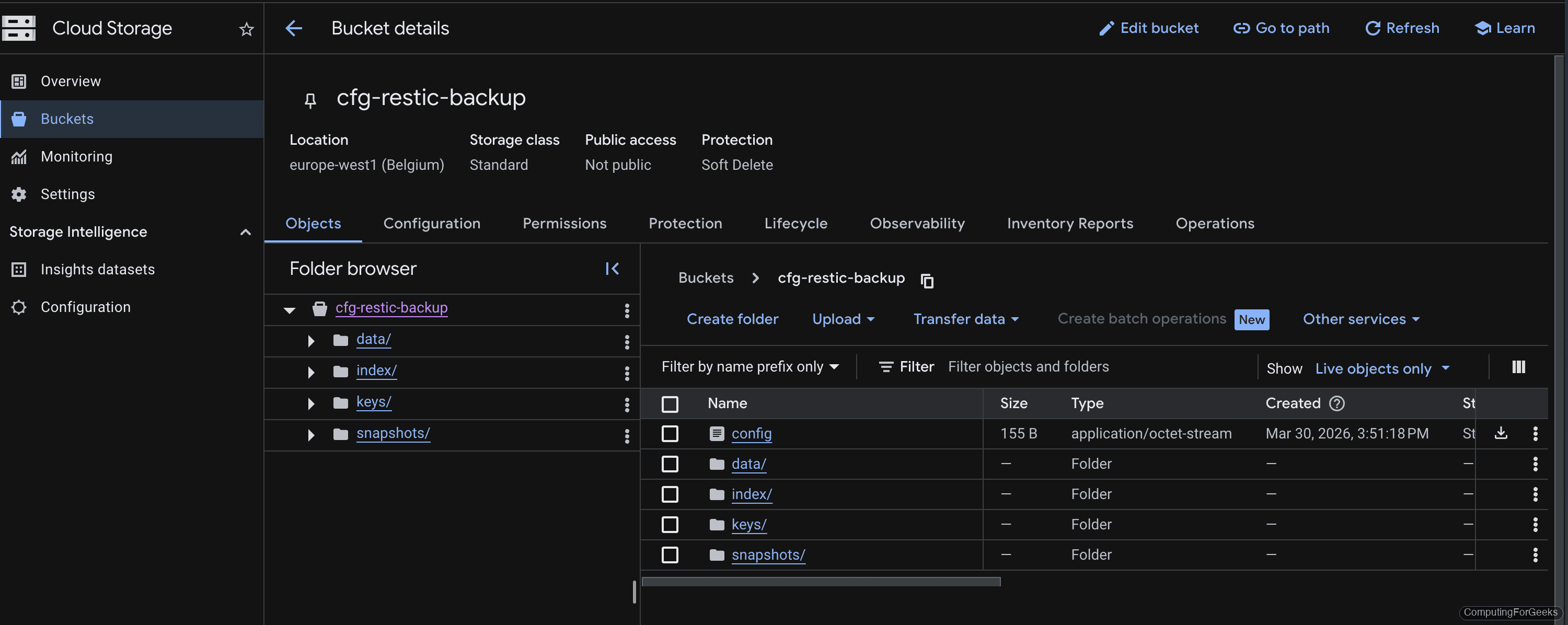Pin the cfg-restic-backup bucket
Image resolution: width=1568 pixels, height=625 pixels.
pos(311,99)
